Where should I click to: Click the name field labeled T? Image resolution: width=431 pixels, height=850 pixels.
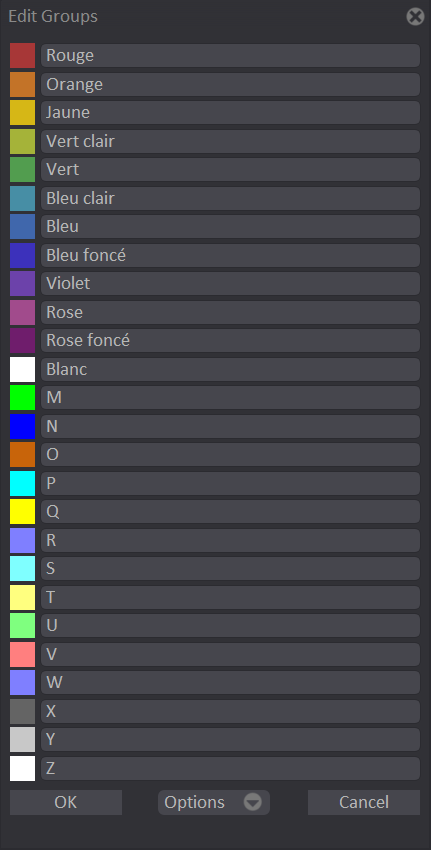pos(230,597)
